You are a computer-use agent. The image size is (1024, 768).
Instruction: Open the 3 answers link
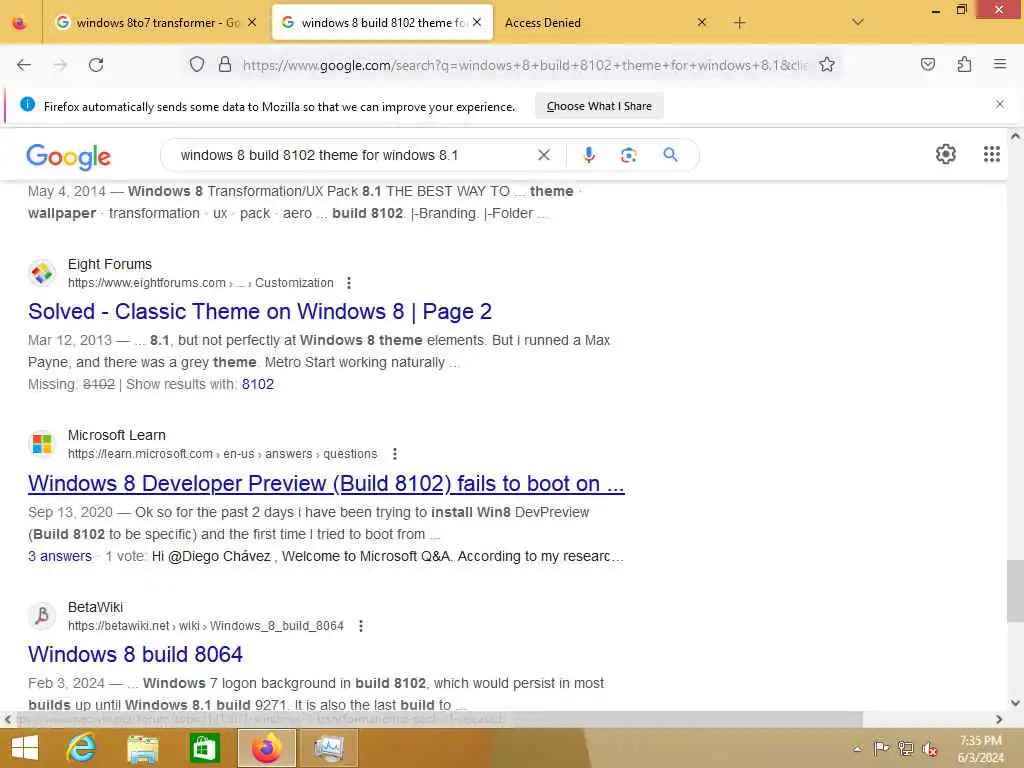59,556
